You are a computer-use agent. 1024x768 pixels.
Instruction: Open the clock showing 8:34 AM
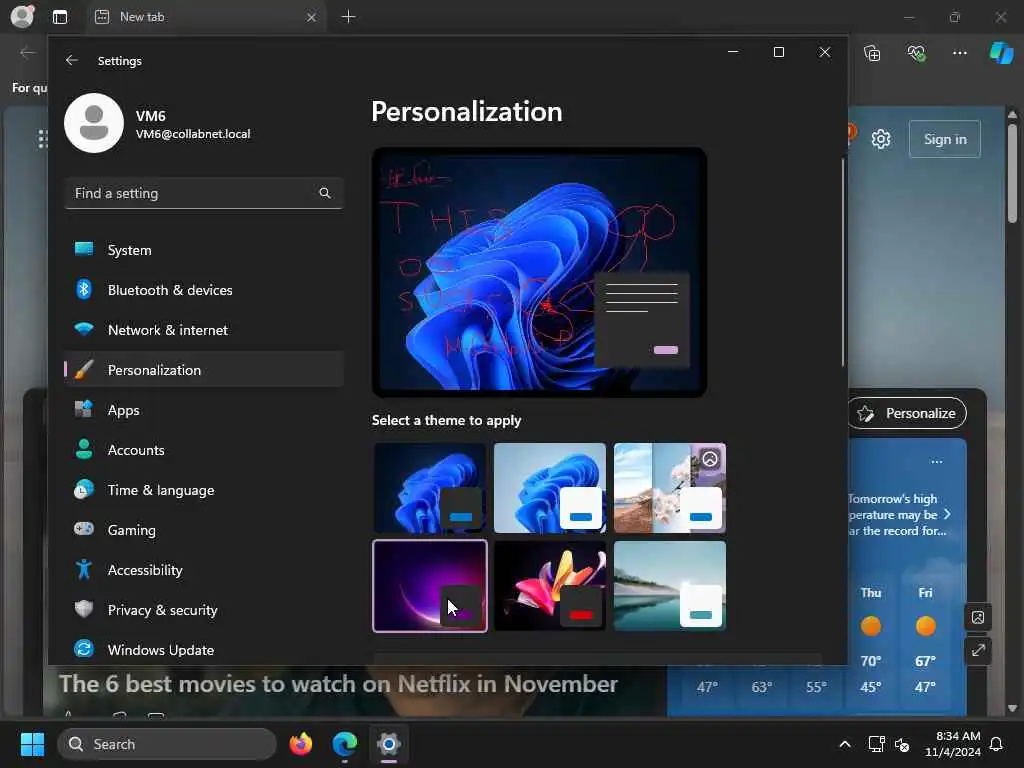[x=952, y=744]
